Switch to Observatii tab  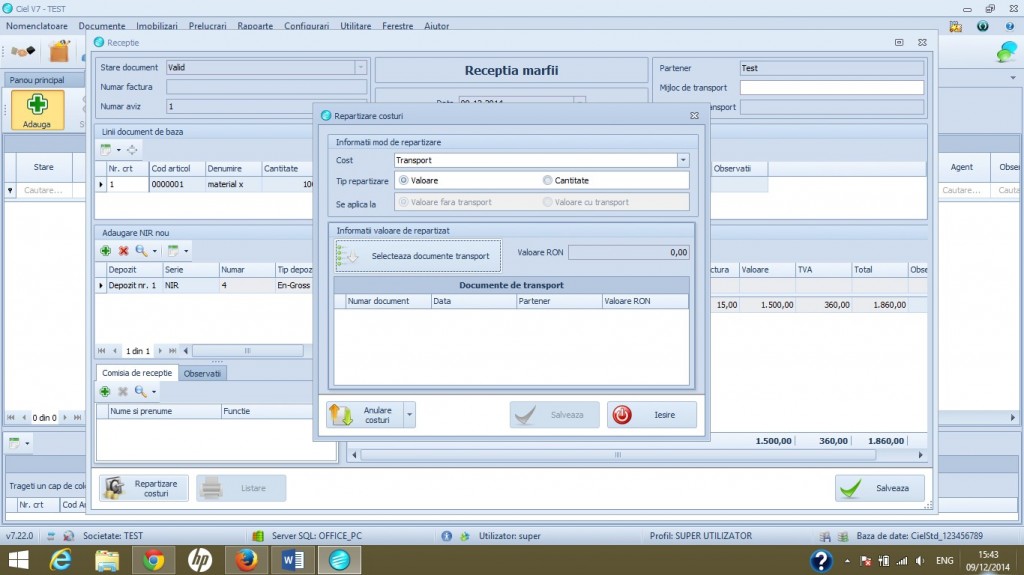click(x=202, y=374)
